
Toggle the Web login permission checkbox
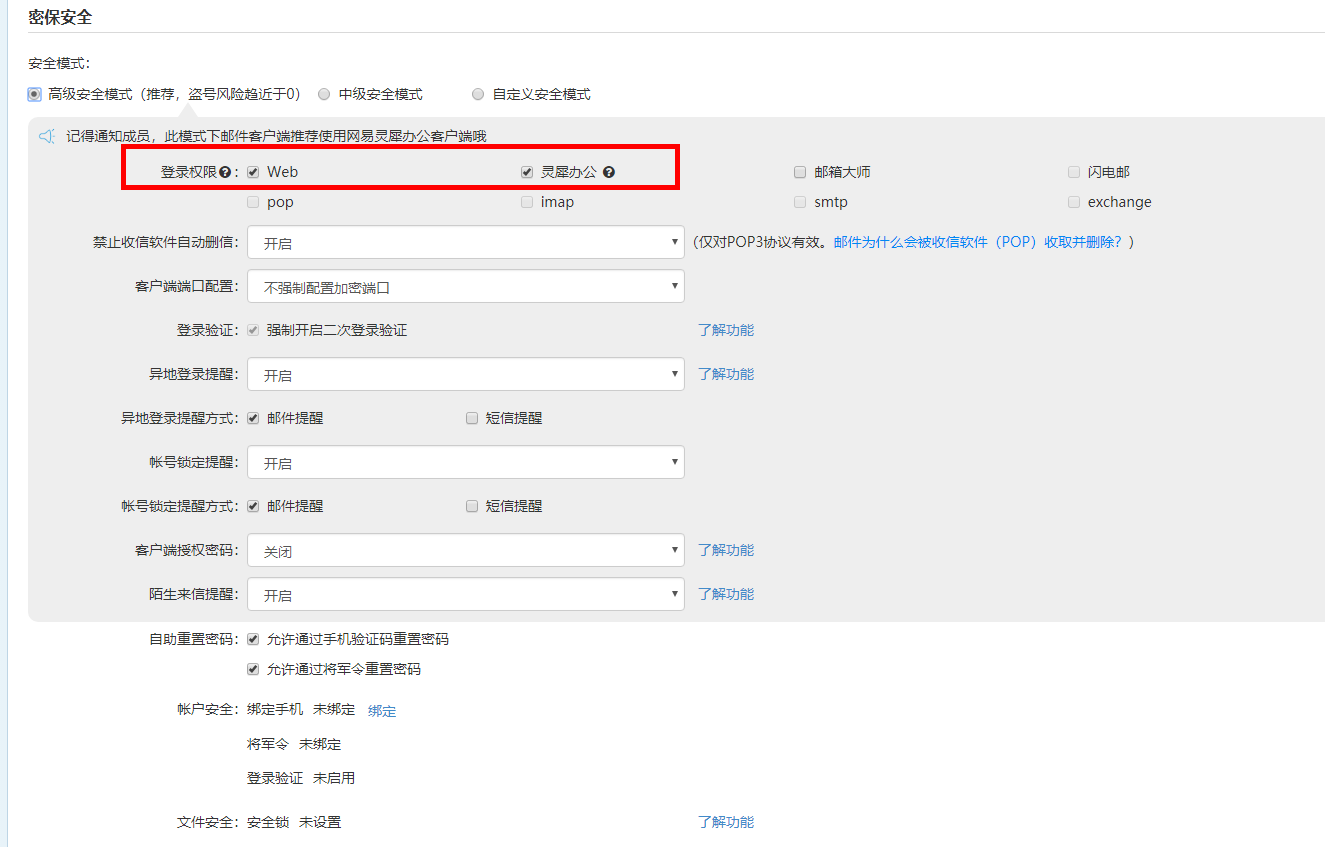[253, 172]
